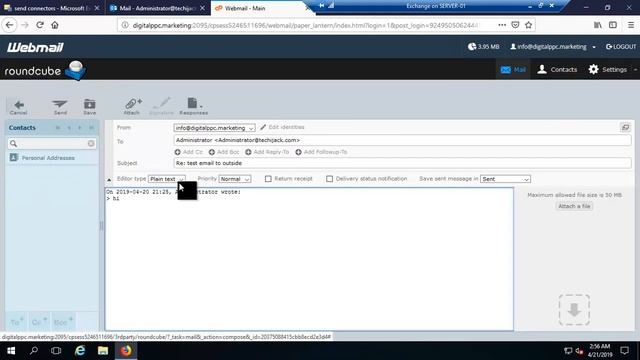Screen dimensions: 640x360
Task: Open the Priority dropdown
Action: pyautogui.click(x=235, y=179)
